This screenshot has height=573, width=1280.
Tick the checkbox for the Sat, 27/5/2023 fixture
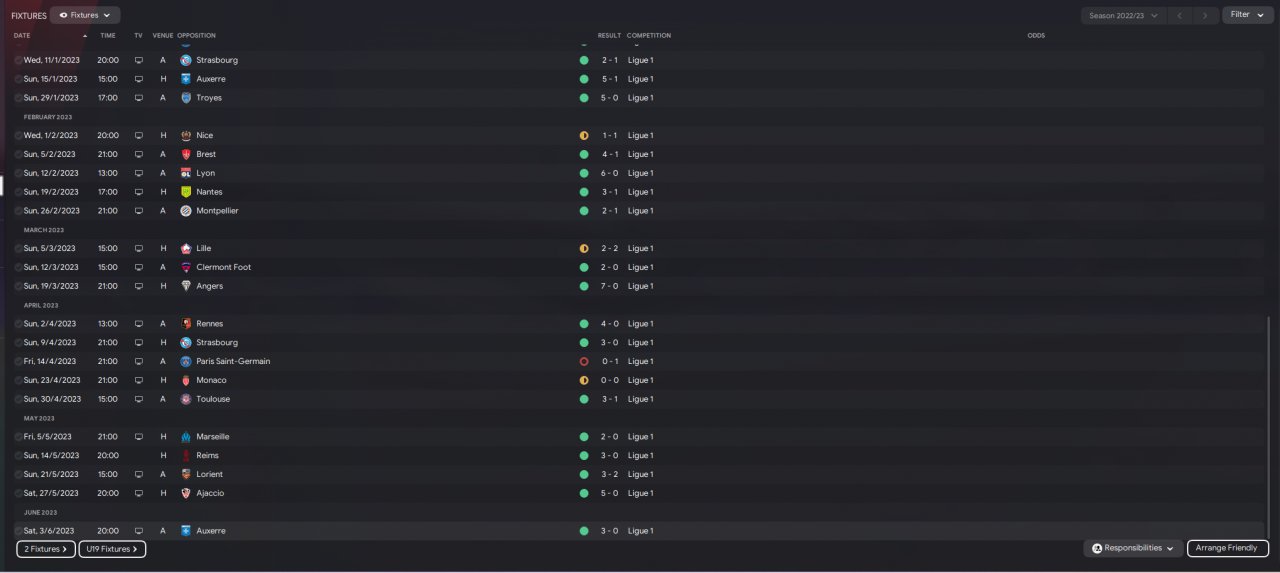coord(18,493)
